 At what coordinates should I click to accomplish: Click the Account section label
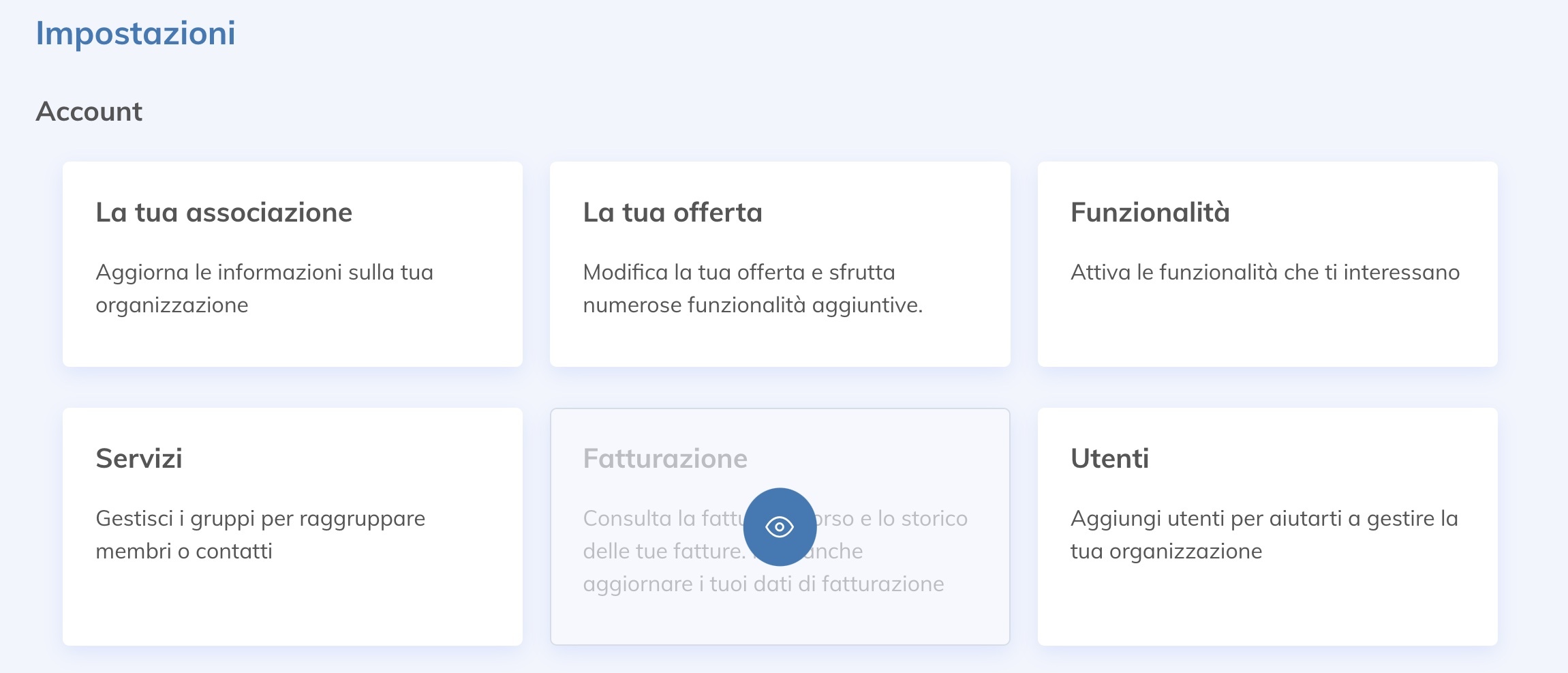click(89, 110)
